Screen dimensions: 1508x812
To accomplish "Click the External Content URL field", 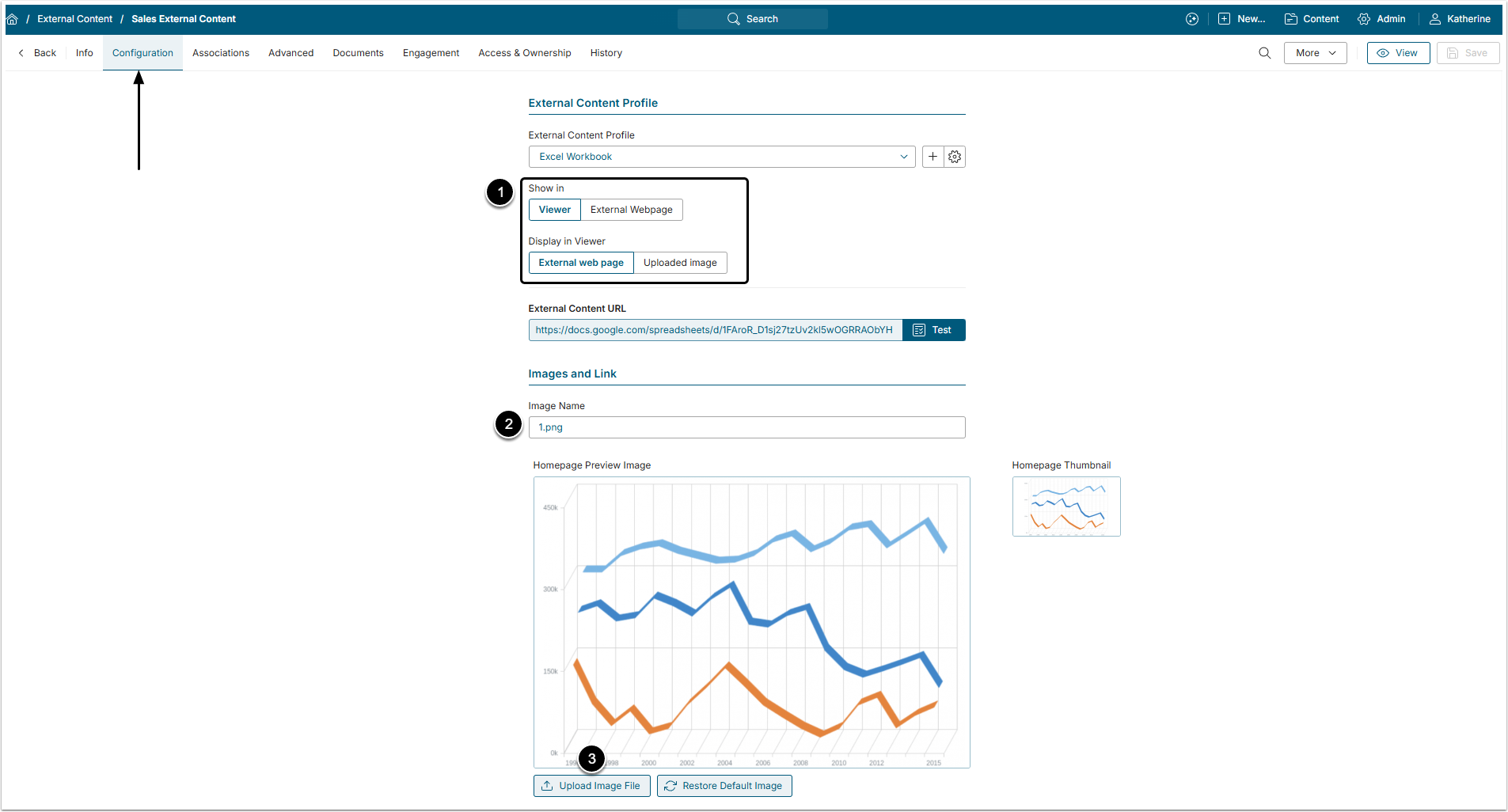I will pos(716,330).
